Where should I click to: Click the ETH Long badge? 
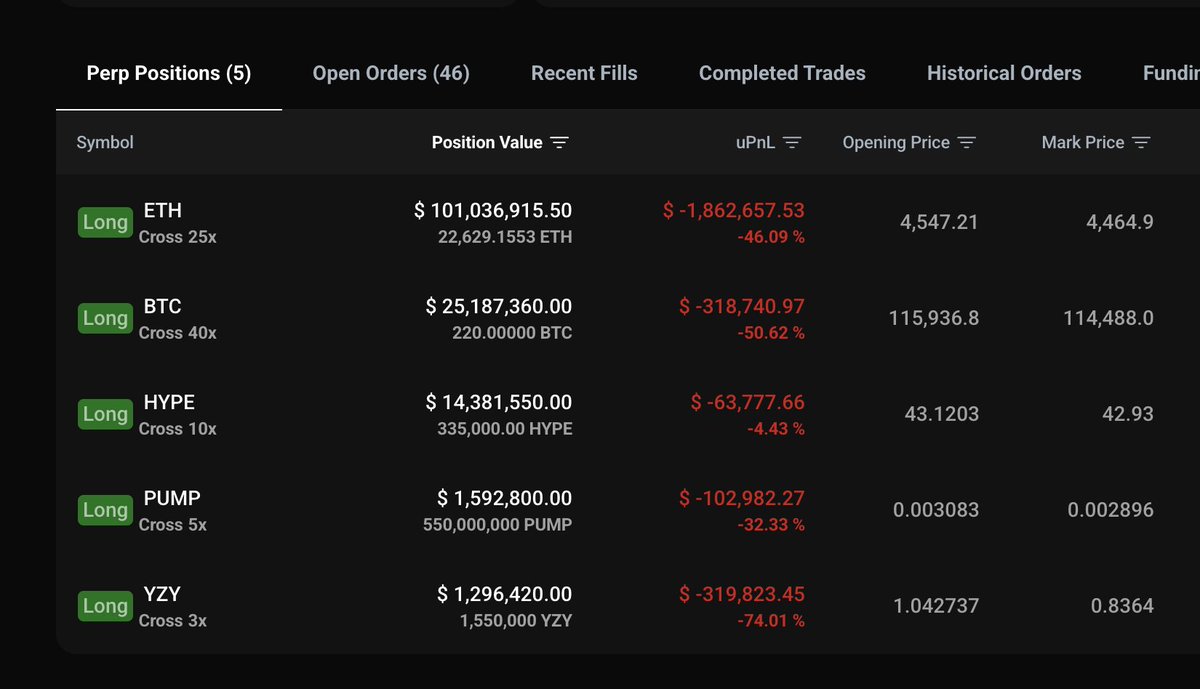105,223
